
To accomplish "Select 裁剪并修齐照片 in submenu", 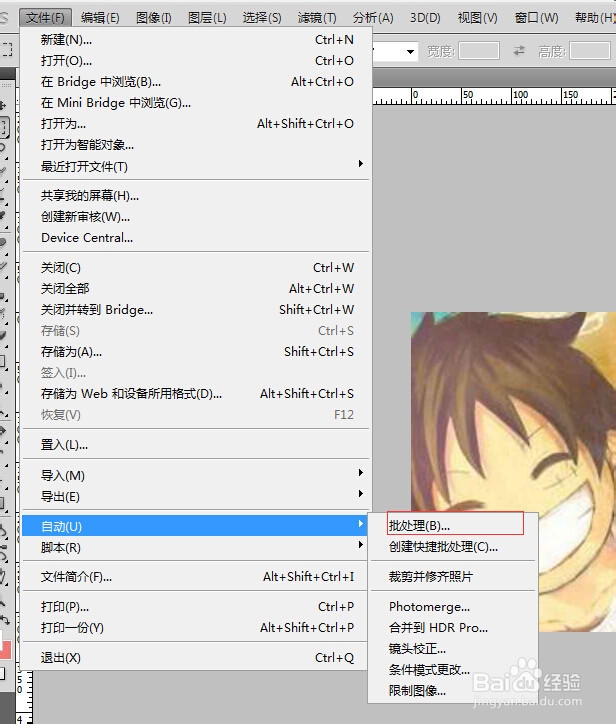I will pyautogui.click(x=453, y=576).
